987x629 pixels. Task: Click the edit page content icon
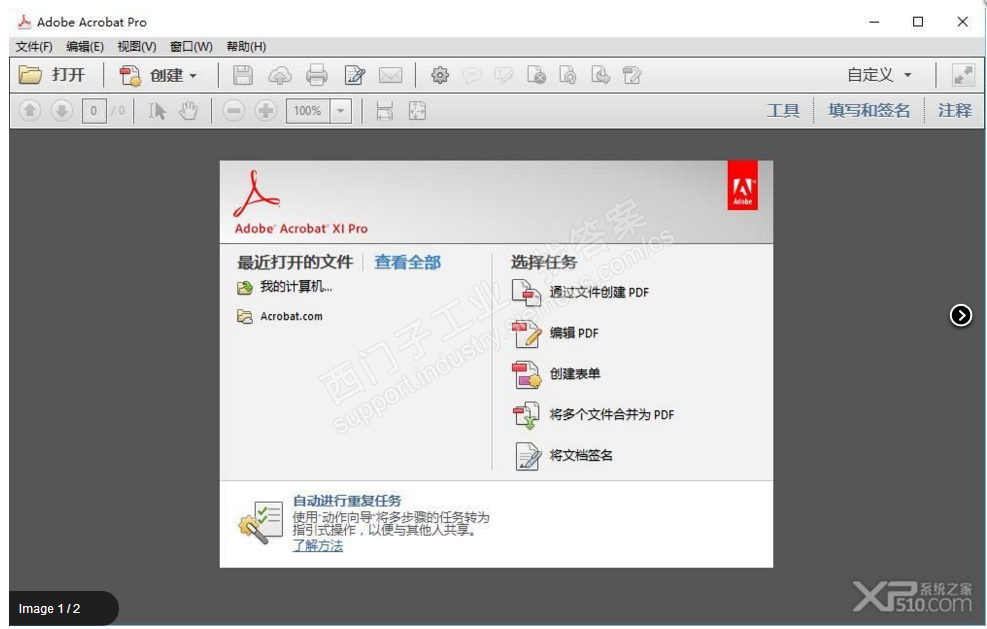pos(632,76)
